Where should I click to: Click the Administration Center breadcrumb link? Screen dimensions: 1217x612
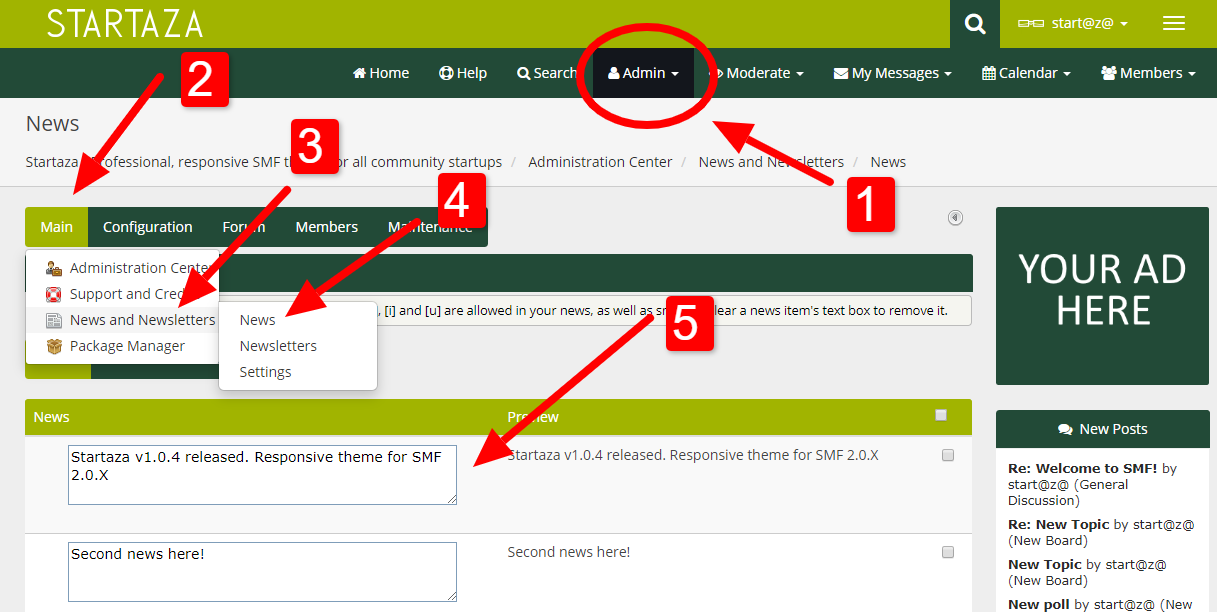[x=600, y=162]
